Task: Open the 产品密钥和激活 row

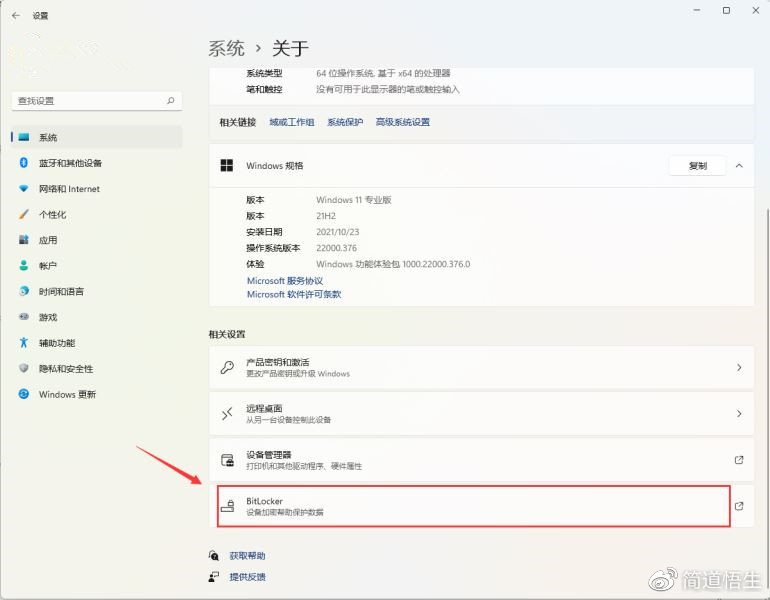Action: 481,367
